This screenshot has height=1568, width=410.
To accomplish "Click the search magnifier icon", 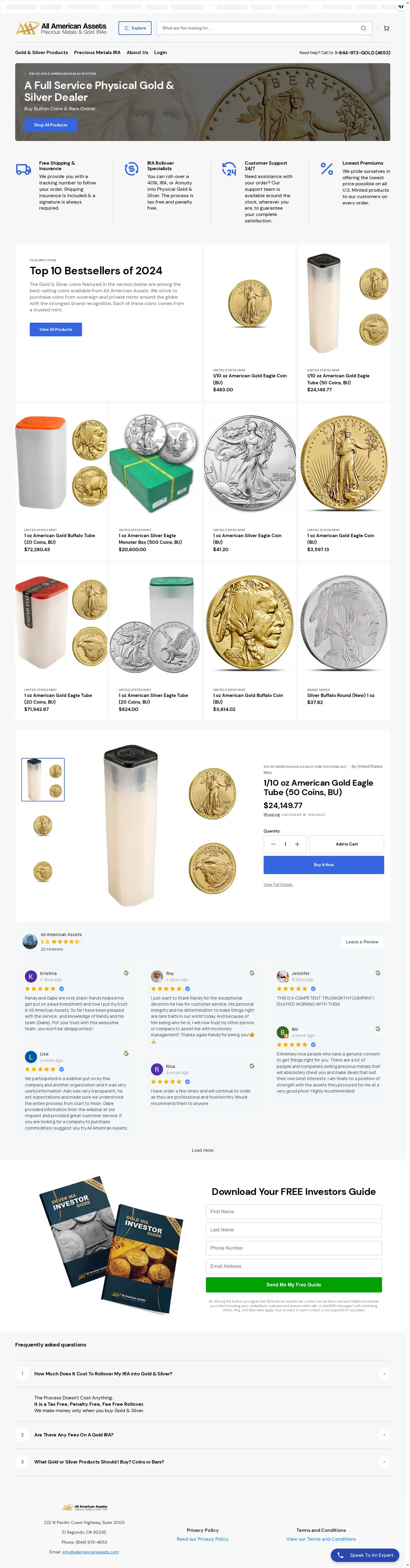I will coord(363,28).
